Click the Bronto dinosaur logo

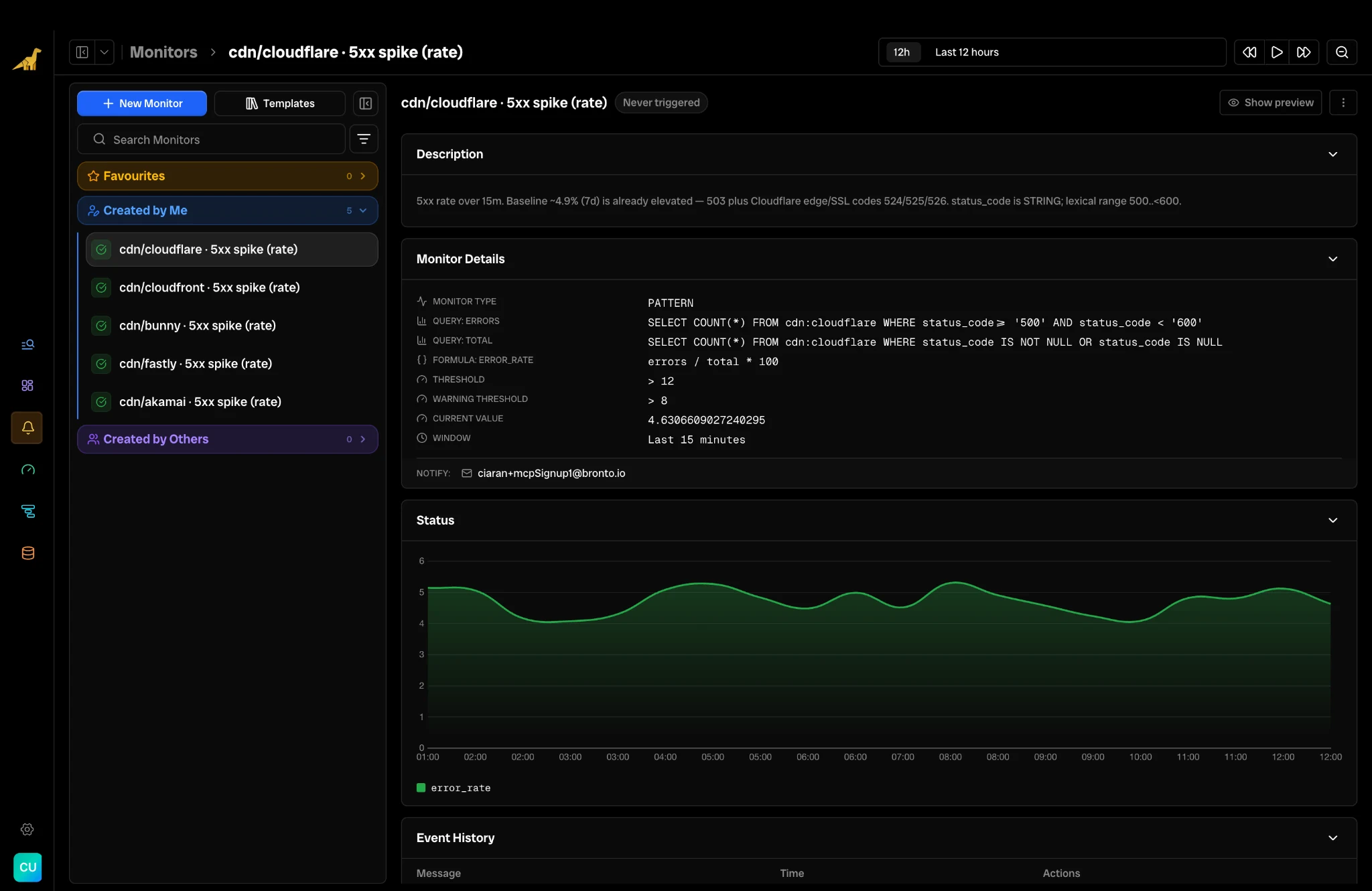point(27,59)
